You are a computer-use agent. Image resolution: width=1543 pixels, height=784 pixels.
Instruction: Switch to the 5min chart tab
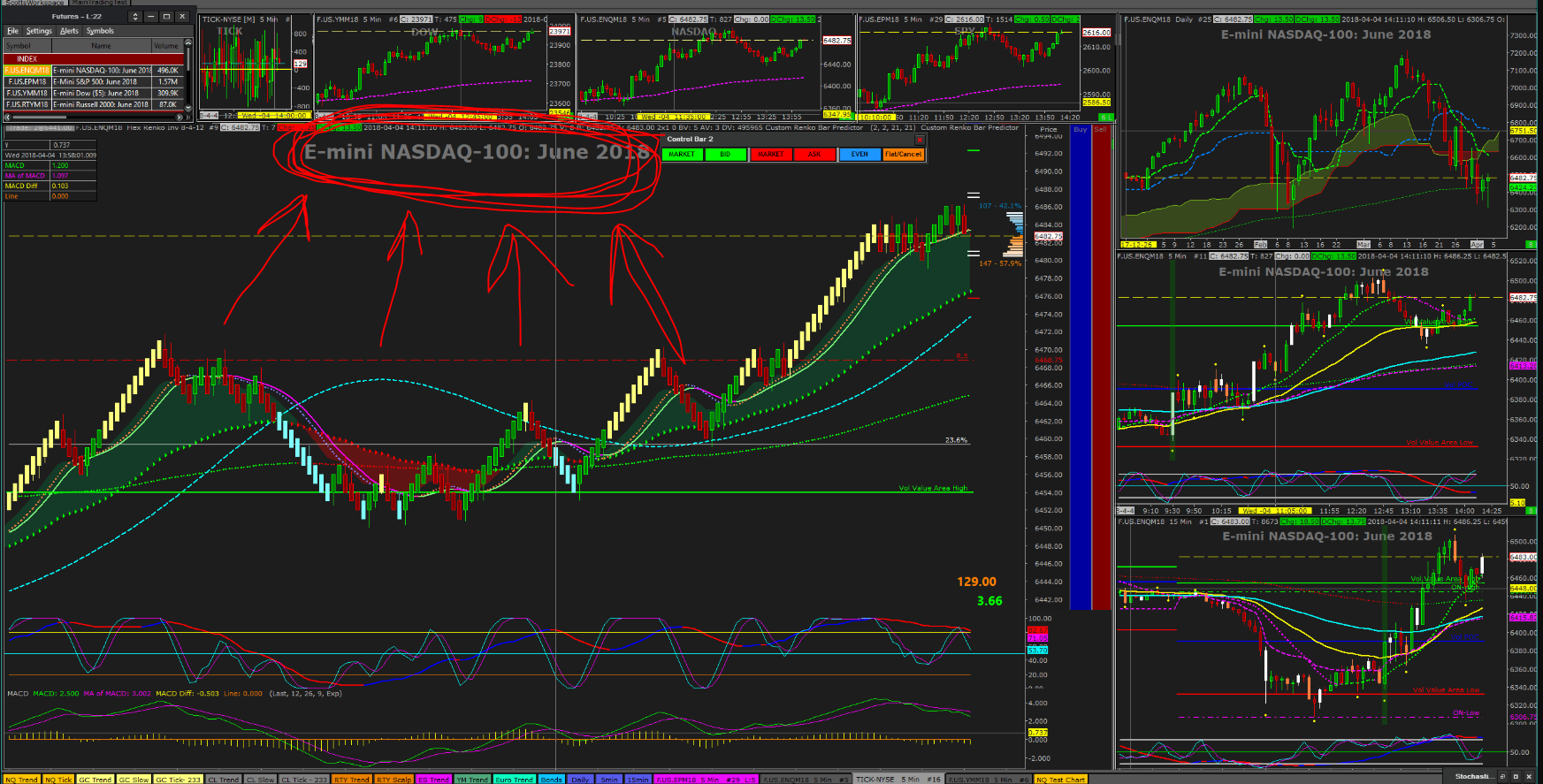(609, 780)
